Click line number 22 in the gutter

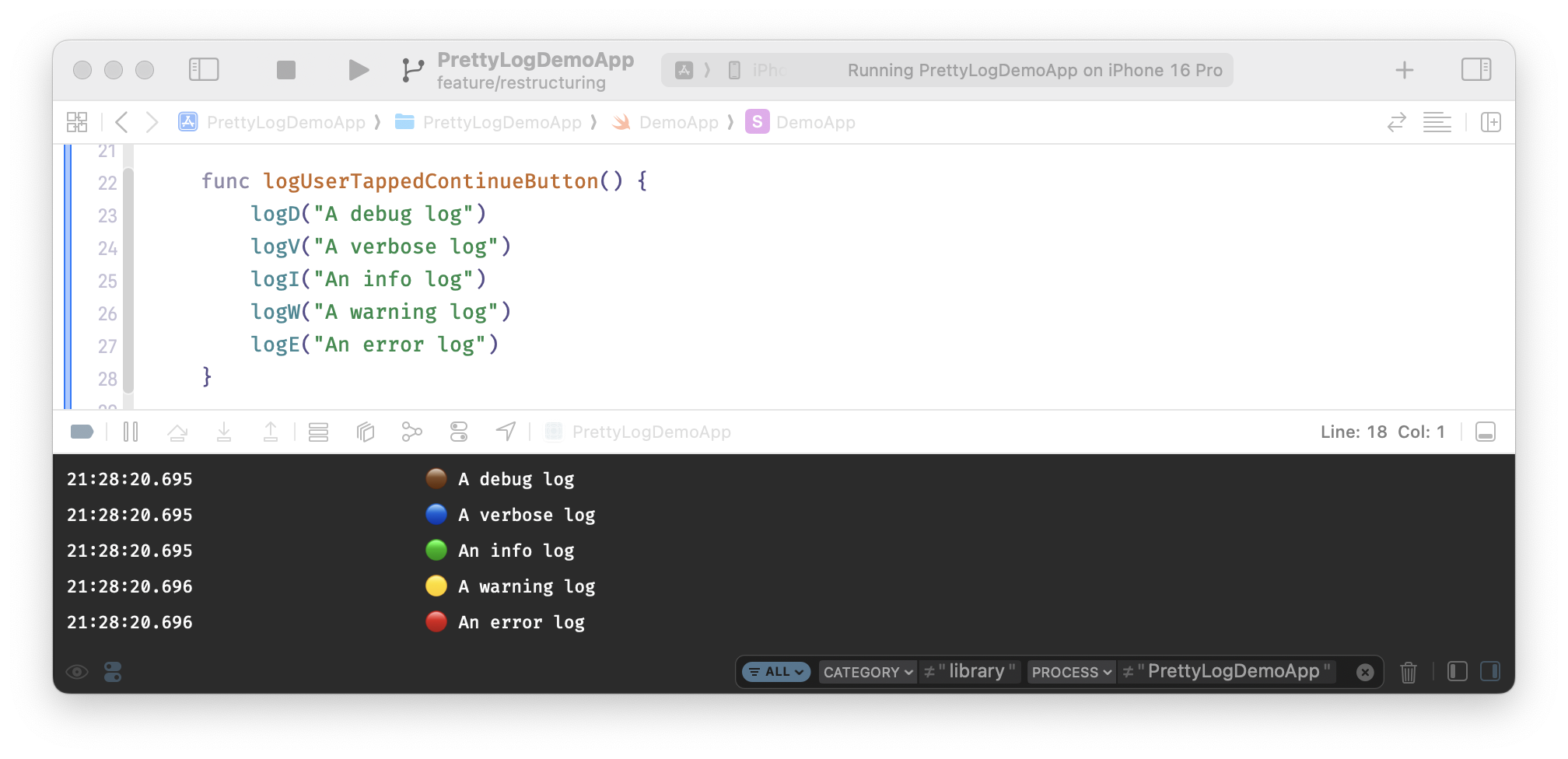coord(107,183)
